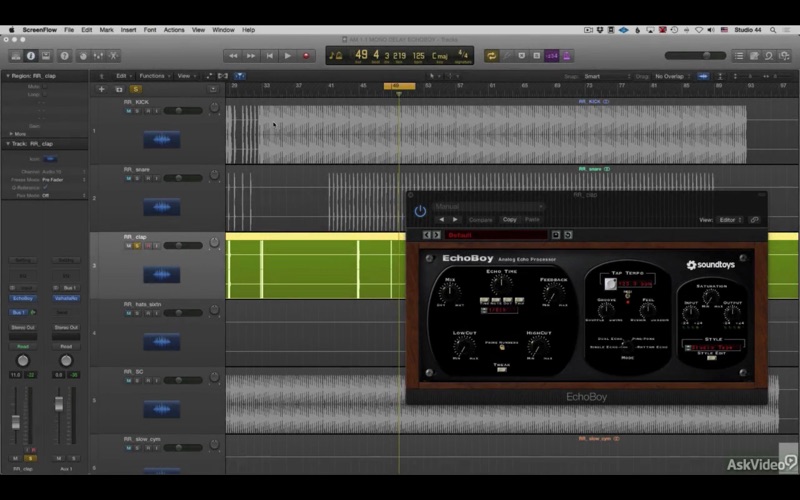The height and width of the screenshot is (500, 800).
Task: Click the Compare button in the plugin window
Action: click(481, 219)
